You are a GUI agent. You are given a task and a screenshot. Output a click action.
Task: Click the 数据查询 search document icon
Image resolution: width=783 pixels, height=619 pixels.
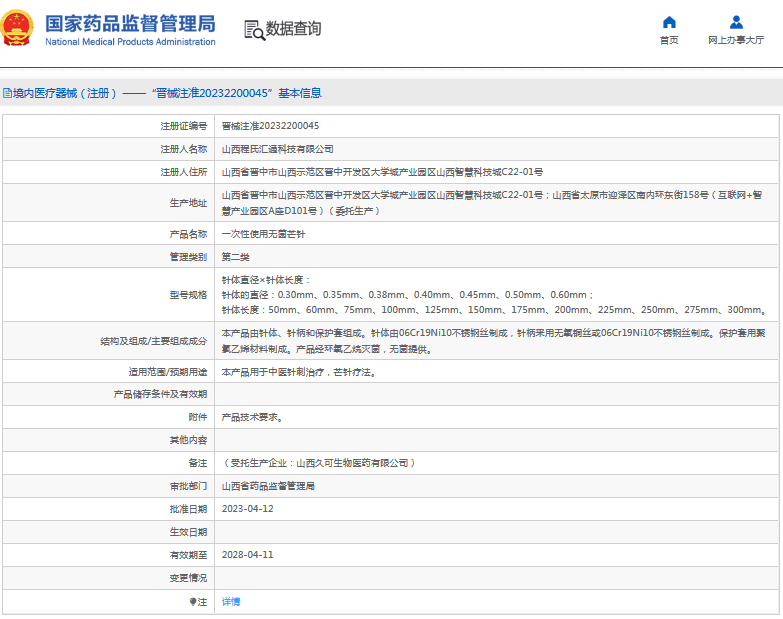coord(254,30)
